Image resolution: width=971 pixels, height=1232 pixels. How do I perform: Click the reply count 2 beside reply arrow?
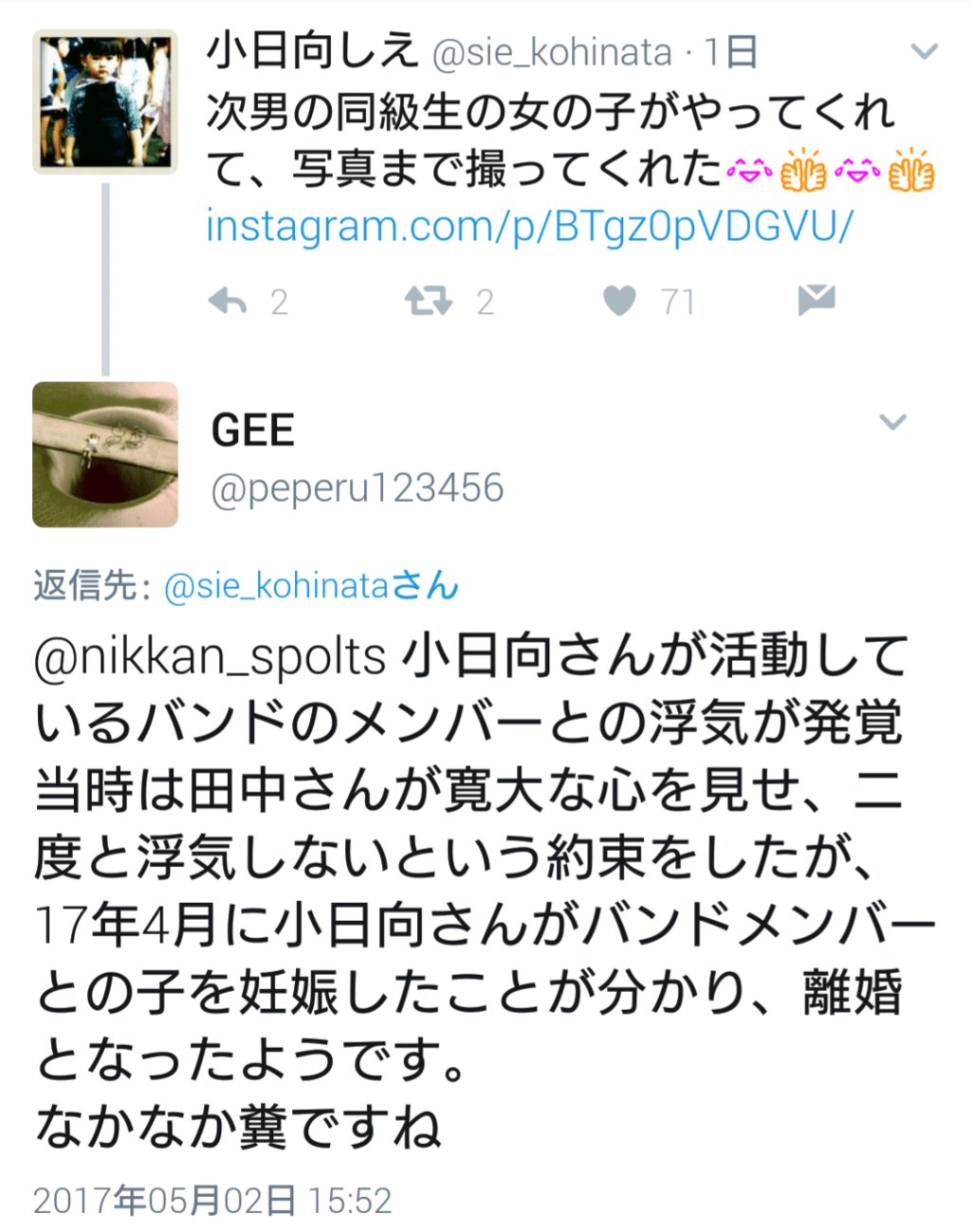279,303
